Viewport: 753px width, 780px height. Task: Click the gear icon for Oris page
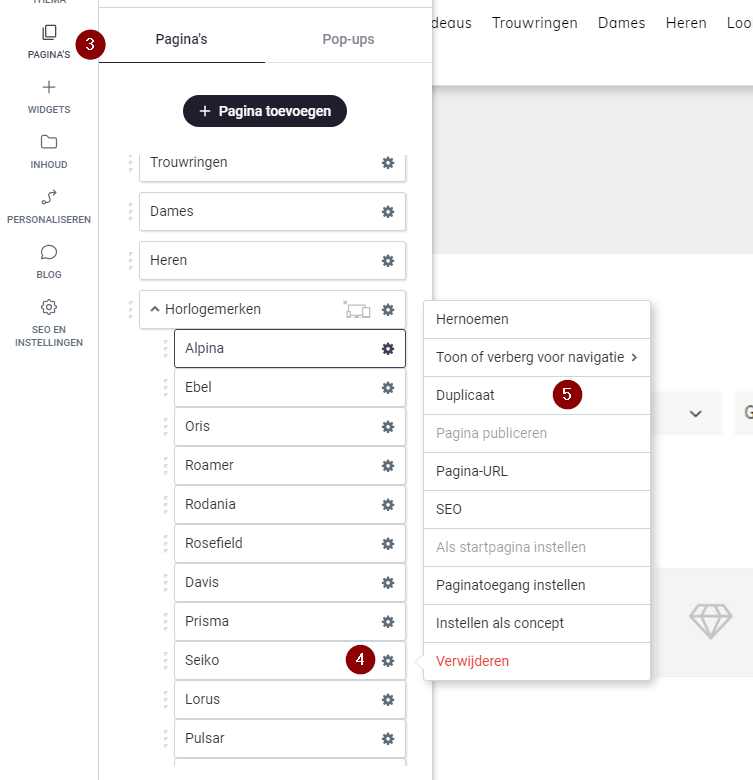388,427
